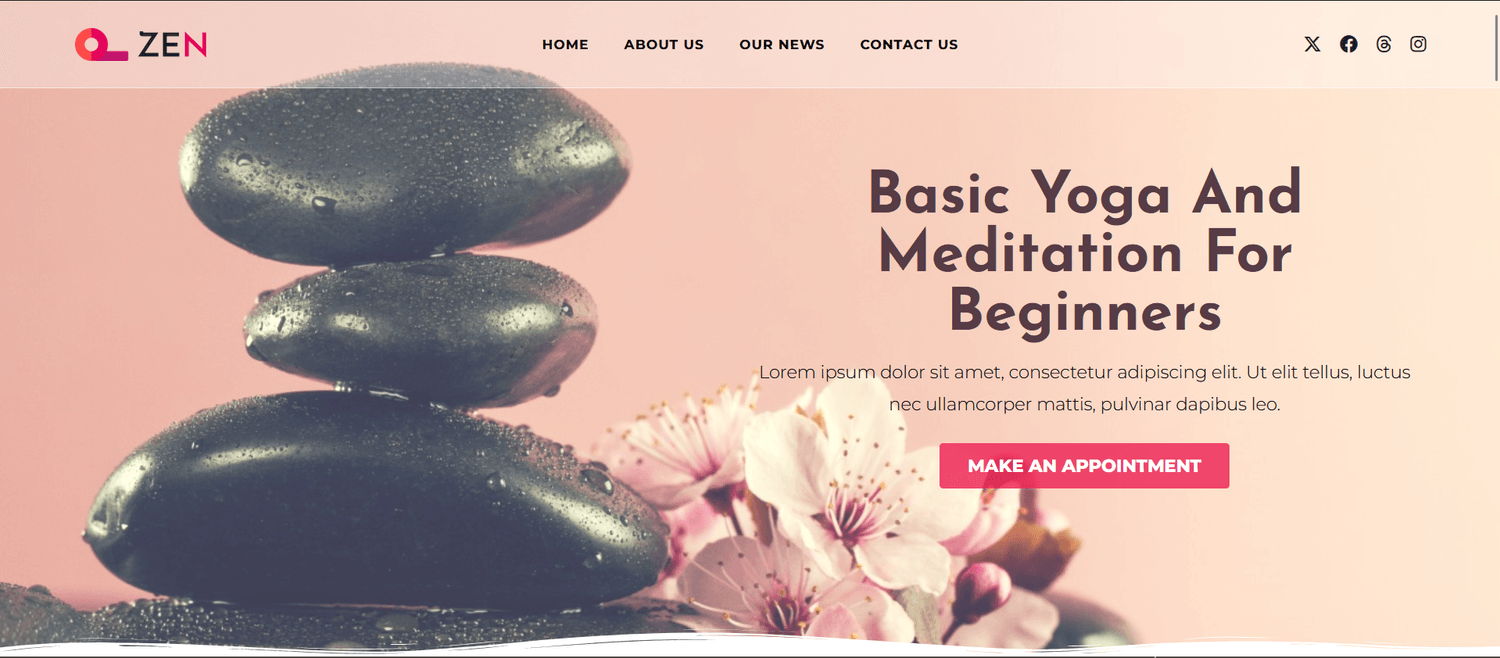
Task: Click the Lorem ipsum paragraph text
Action: [x=1085, y=388]
